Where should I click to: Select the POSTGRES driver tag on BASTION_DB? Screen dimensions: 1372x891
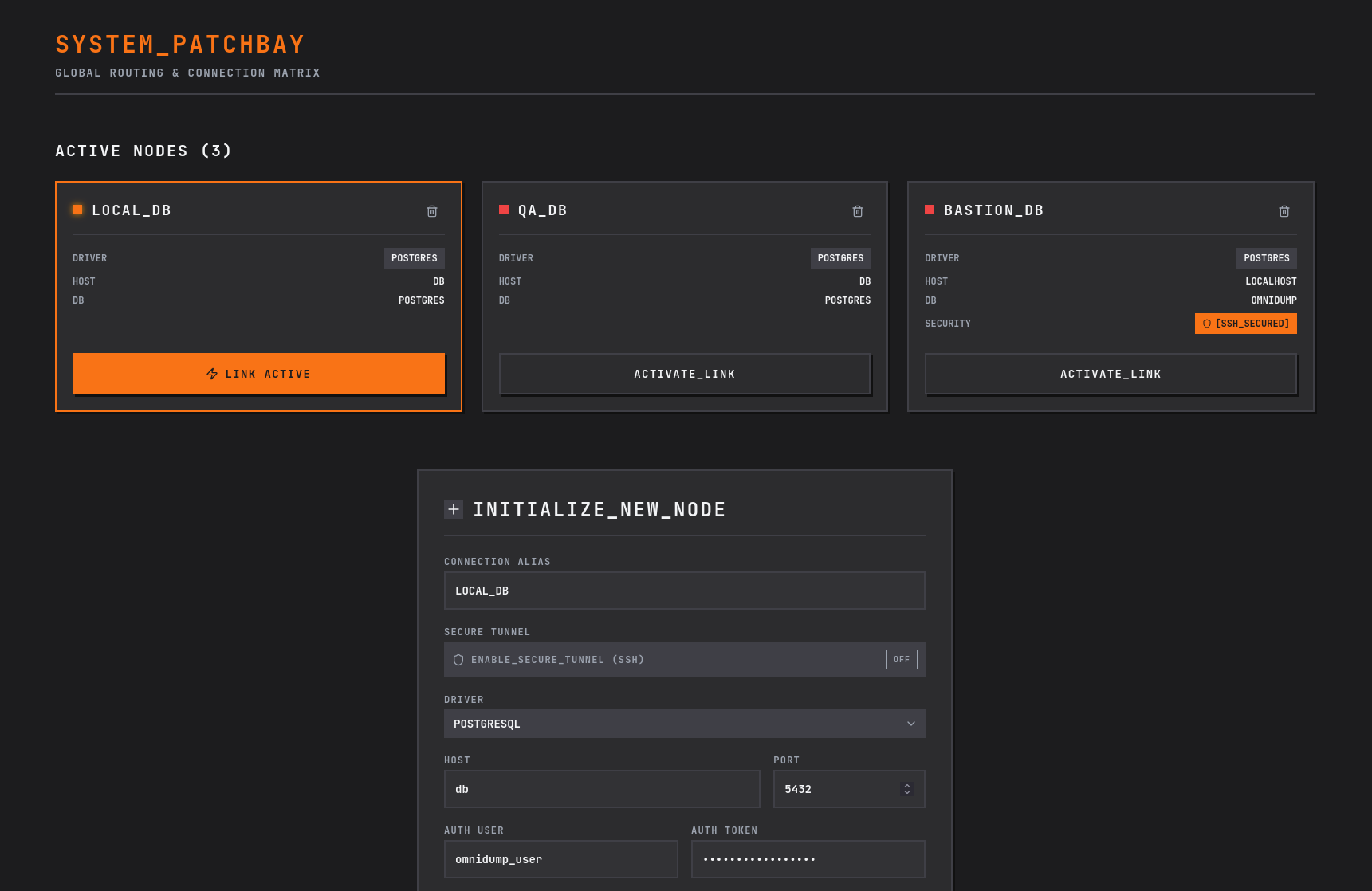click(x=1266, y=257)
